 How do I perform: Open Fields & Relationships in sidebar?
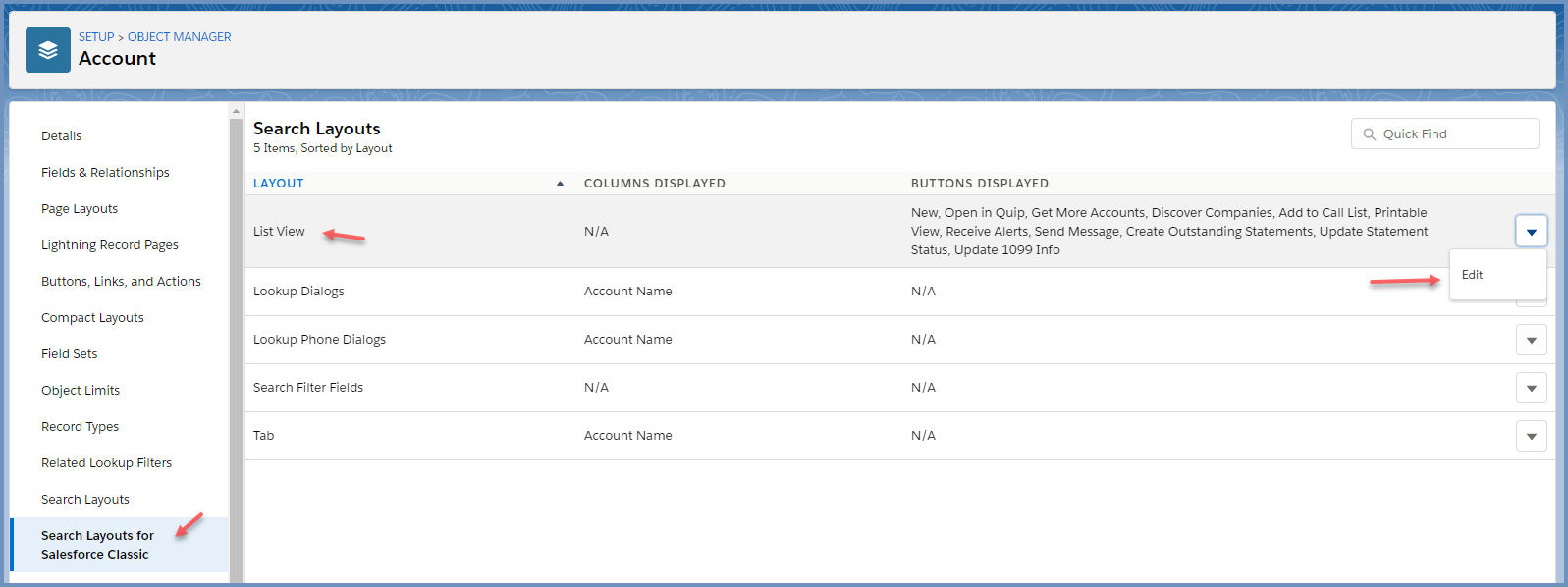[x=105, y=173]
